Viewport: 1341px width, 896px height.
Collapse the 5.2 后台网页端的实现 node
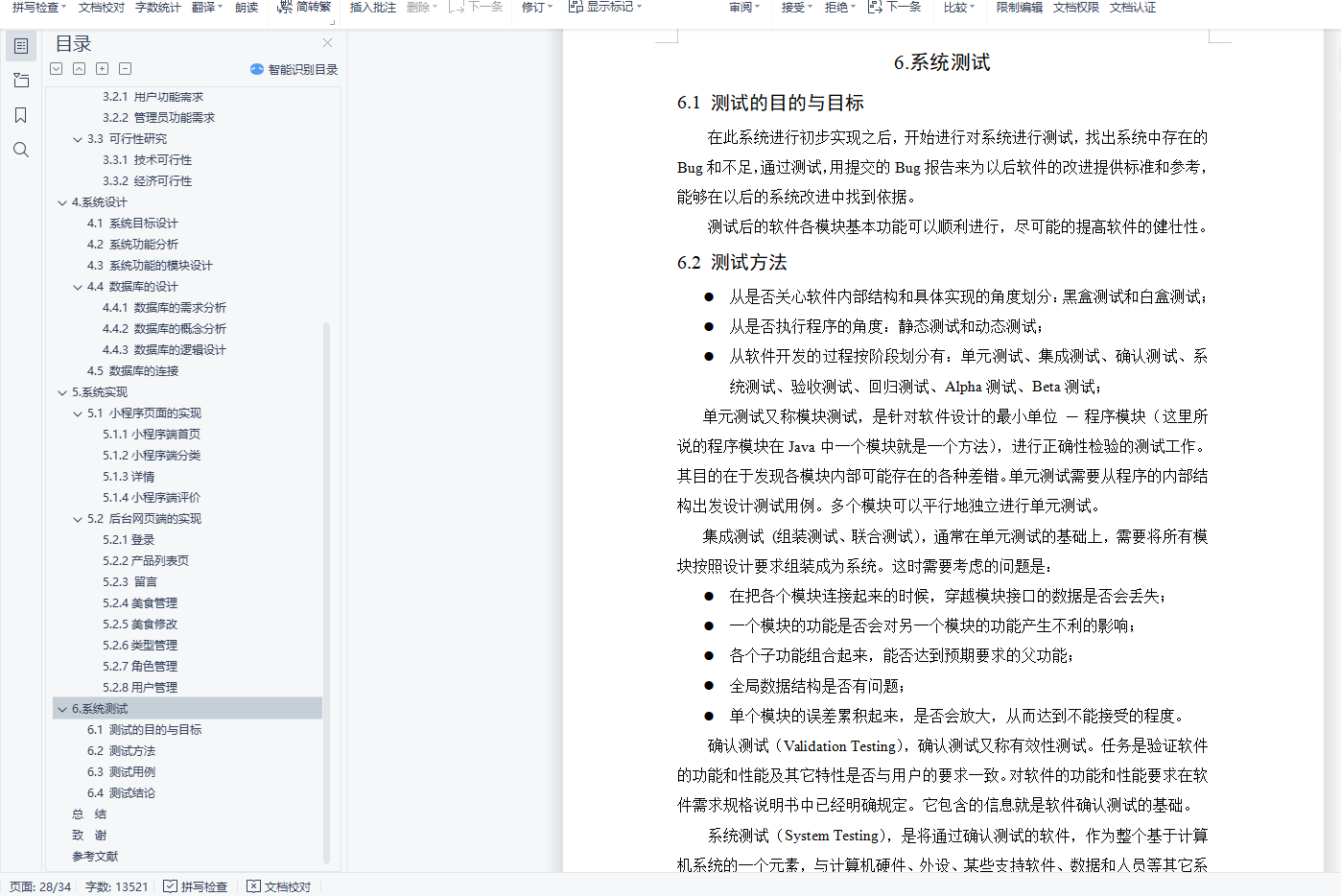78,519
